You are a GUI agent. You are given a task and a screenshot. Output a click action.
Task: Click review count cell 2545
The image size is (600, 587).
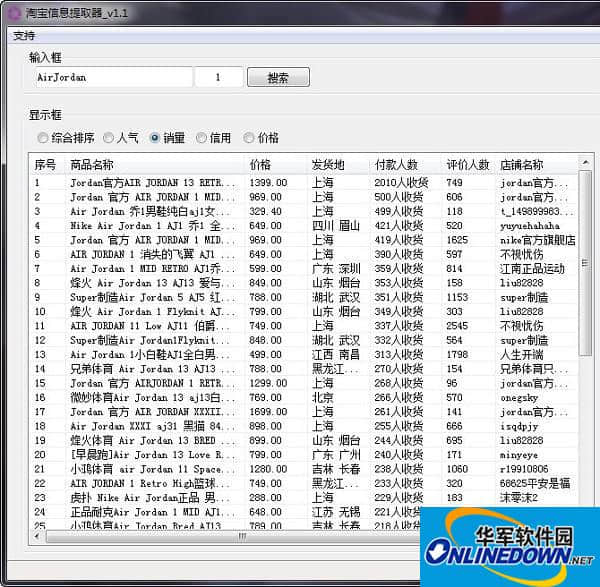point(457,326)
